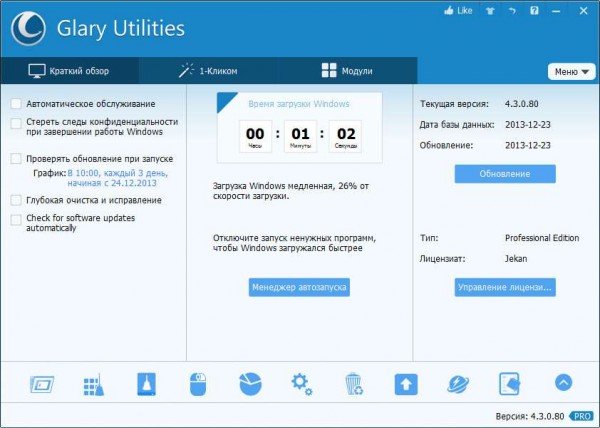Image resolution: width=600 pixels, height=428 pixels.
Task: Click Управление лицензи... button
Action: click(505, 287)
